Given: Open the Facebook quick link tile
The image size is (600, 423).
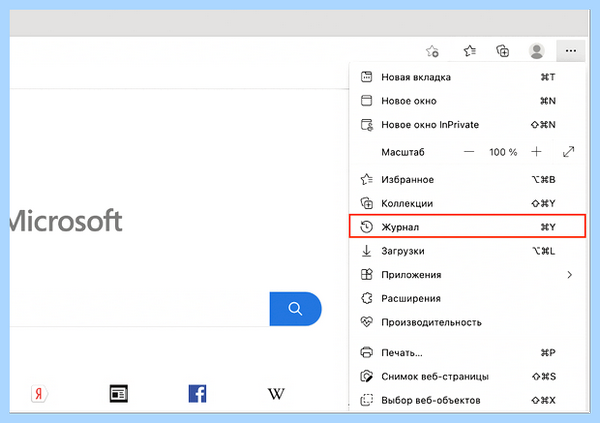Looking at the screenshot, I should point(197,394).
